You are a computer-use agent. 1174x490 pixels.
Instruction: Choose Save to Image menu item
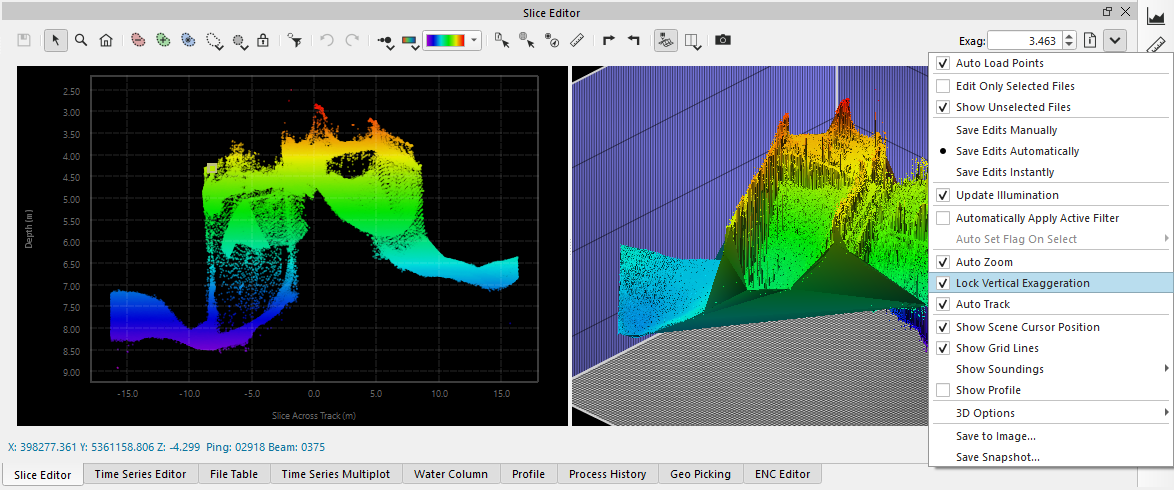(995, 436)
